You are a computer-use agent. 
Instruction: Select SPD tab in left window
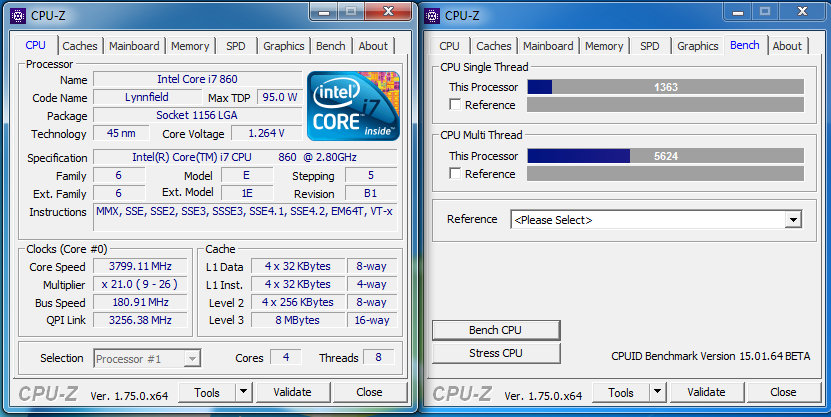[236, 46]
